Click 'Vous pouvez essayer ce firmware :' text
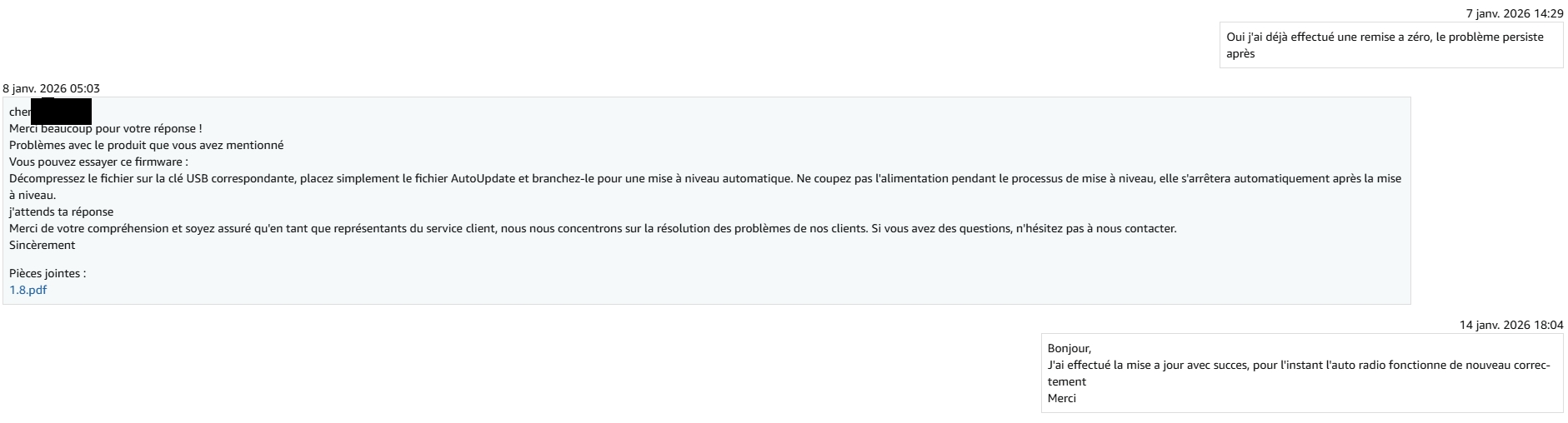Viewport: 1568px width, 423px height. (x=98, y=162)
